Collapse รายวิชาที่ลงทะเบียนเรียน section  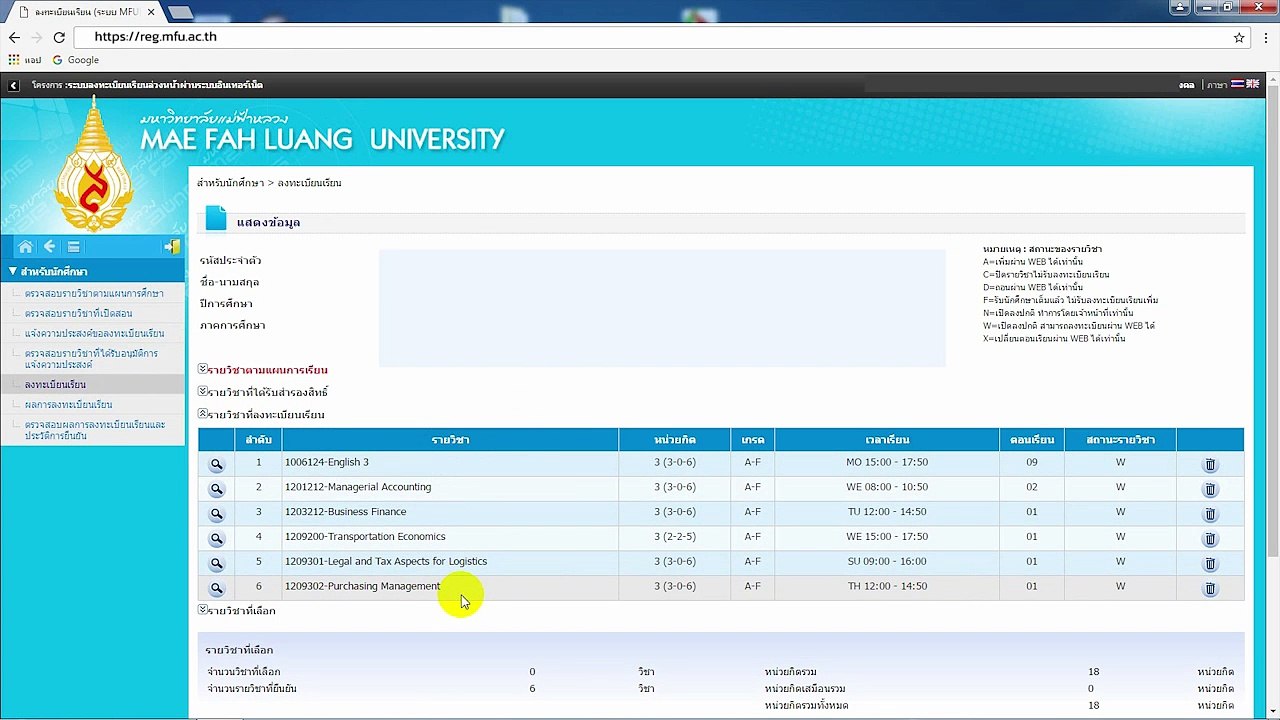pyautogui.click(x=261, y=414)
